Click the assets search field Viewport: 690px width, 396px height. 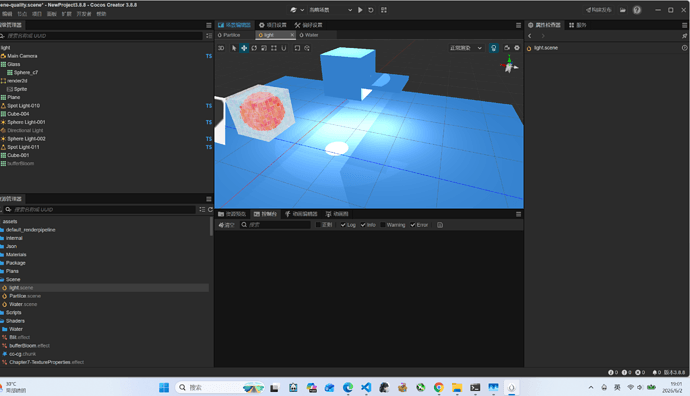pyautogui.click(x=100, y=209)
